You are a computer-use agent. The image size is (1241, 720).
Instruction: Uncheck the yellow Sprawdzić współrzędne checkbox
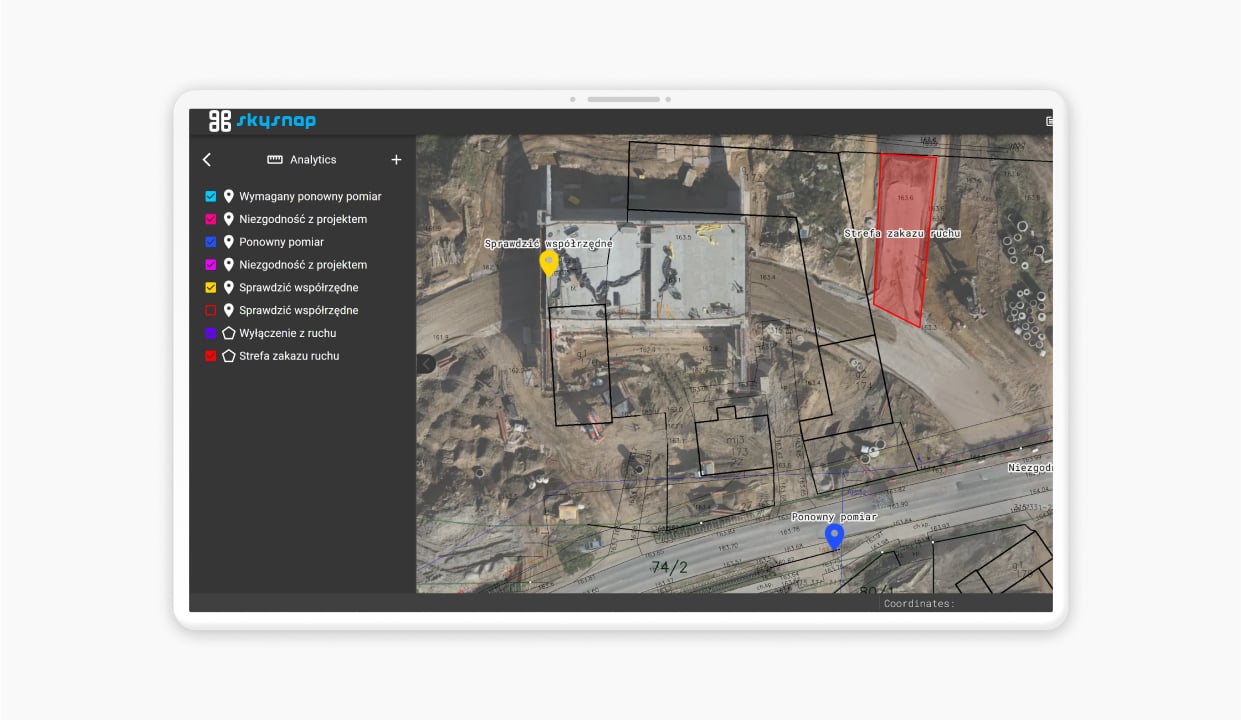[209, 287]
